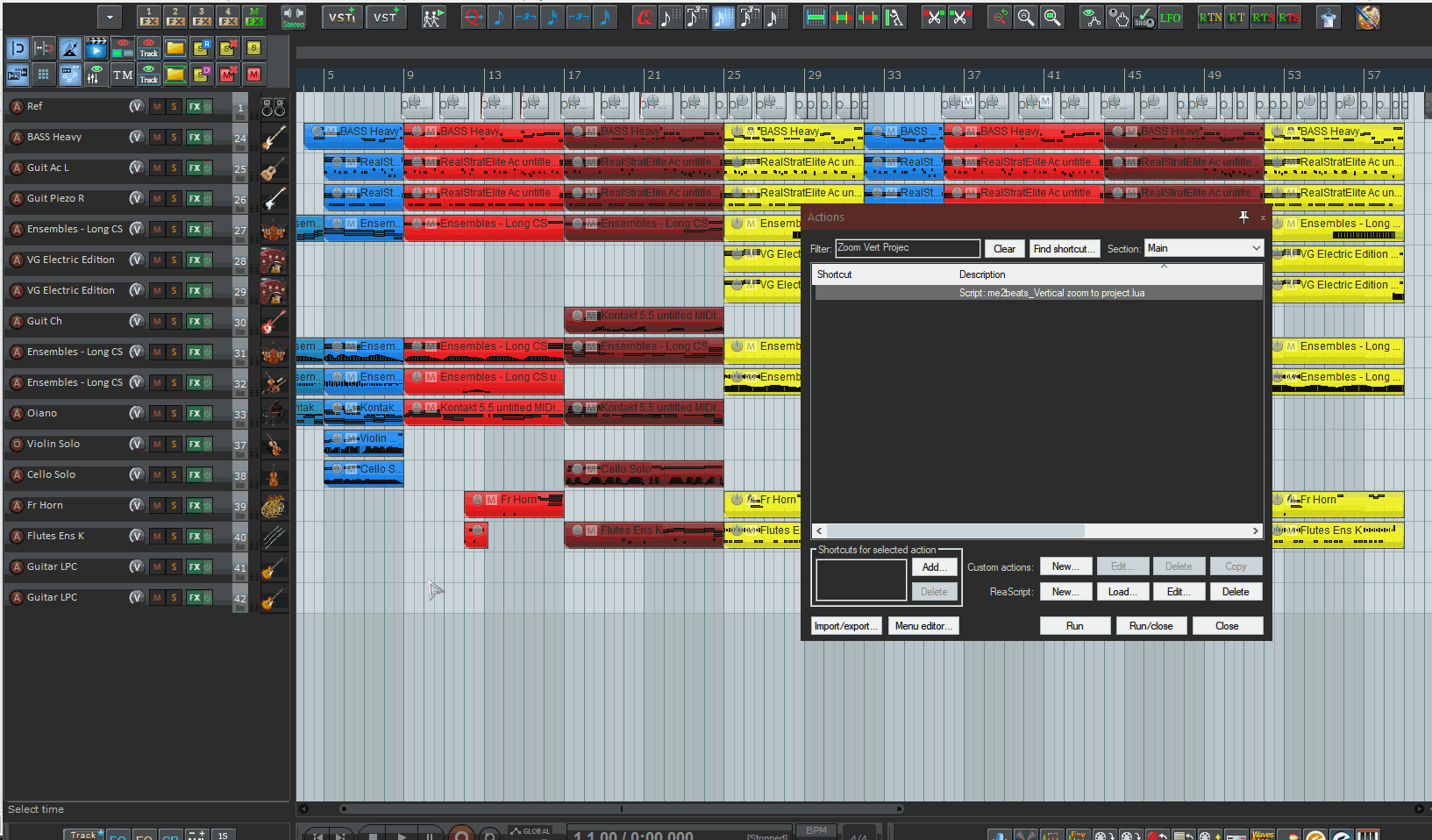Image resolution: width=1432 pixels, height=840 pixels.
Task: Click the walking figures icon
Action: (433, 17)
